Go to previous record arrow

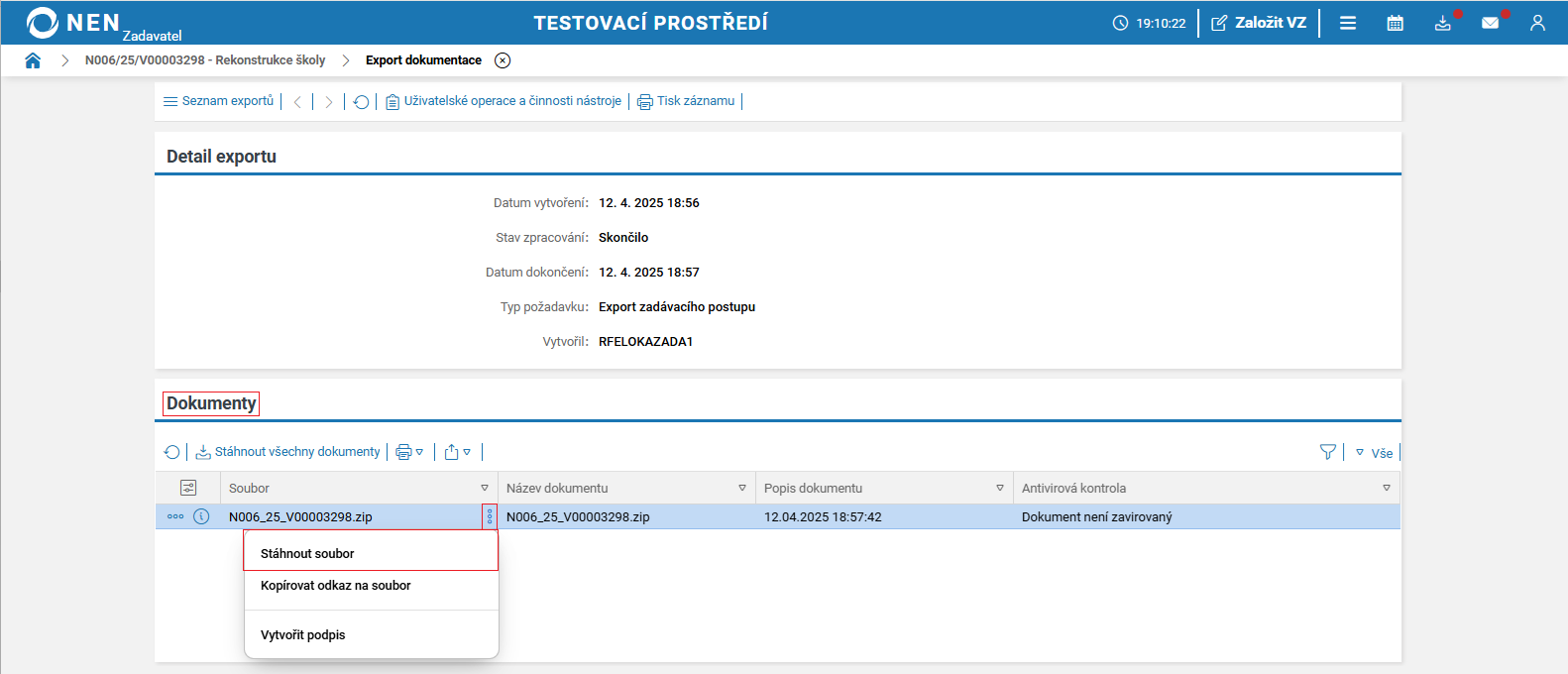click(x=297, y=102)
